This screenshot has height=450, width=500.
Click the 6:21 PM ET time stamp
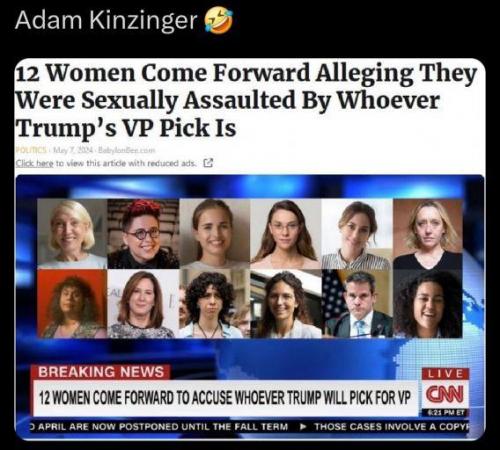point(446,412)
